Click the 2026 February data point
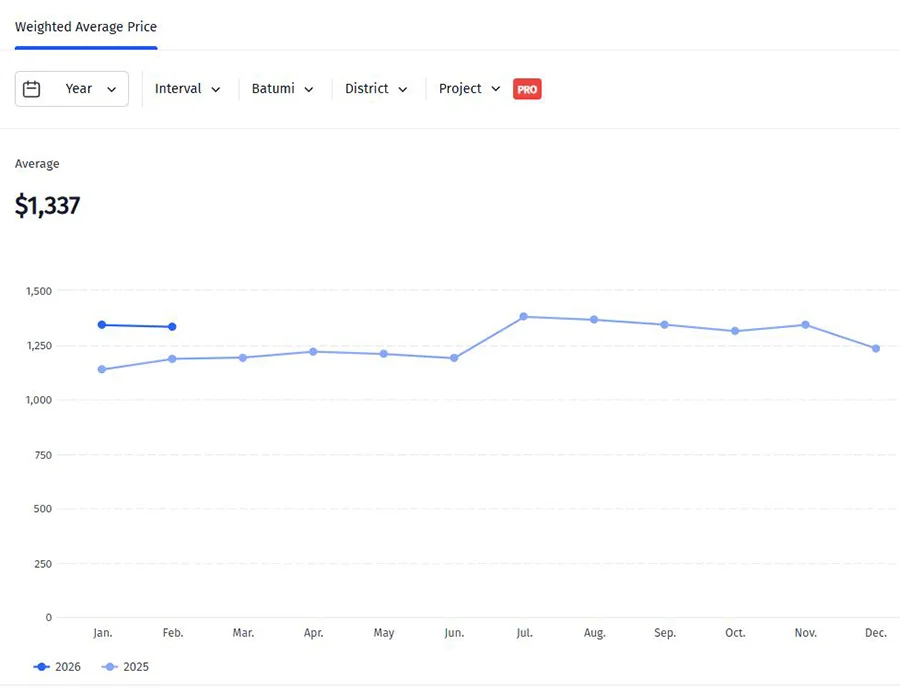The height and width of the screenshot is (692, 900). 172,327
